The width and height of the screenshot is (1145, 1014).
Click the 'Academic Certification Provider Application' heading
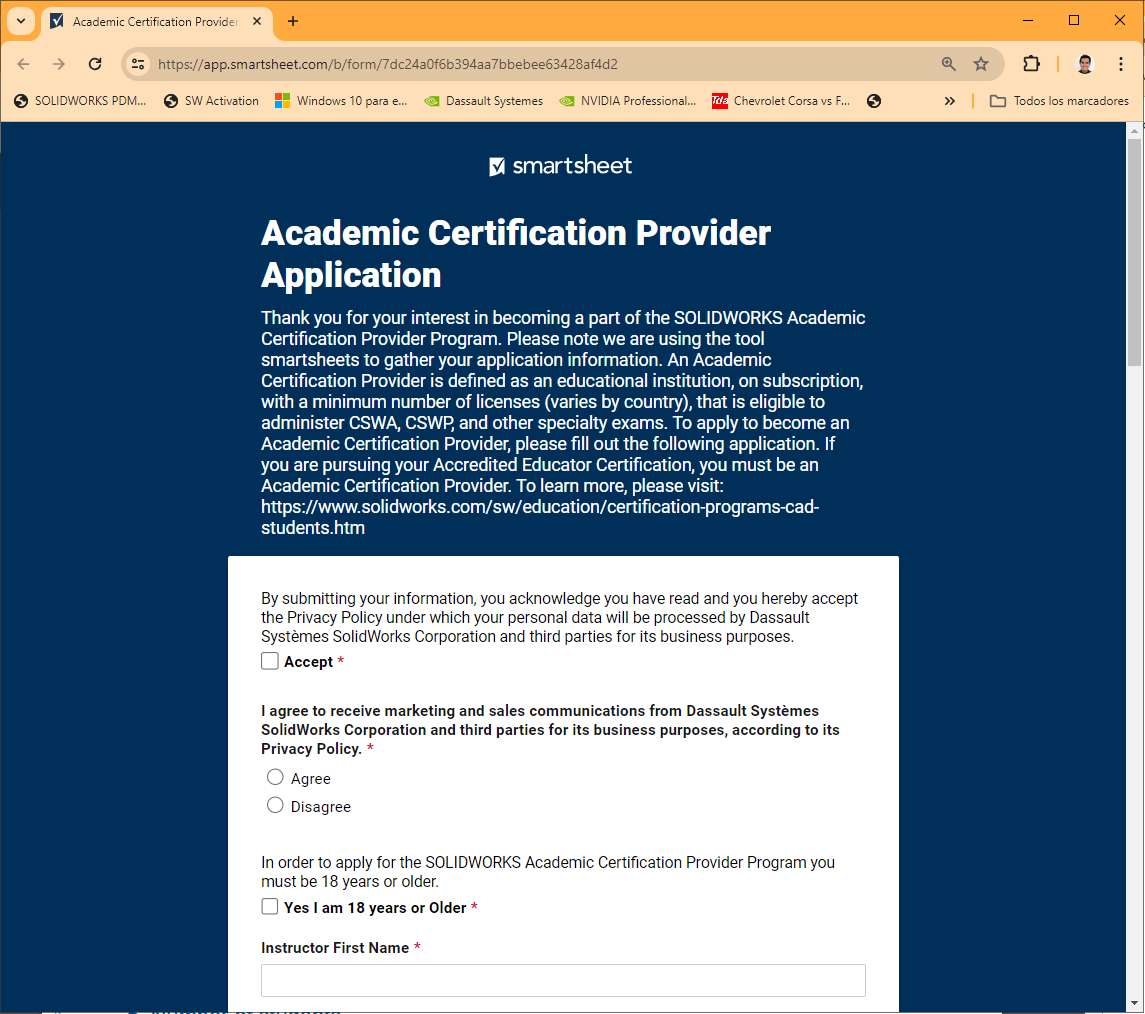click(516, 254)
